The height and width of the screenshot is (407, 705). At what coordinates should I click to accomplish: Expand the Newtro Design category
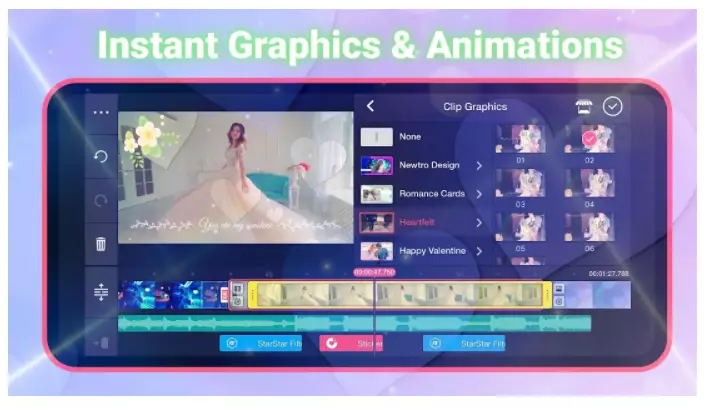(x=479, y=165)
